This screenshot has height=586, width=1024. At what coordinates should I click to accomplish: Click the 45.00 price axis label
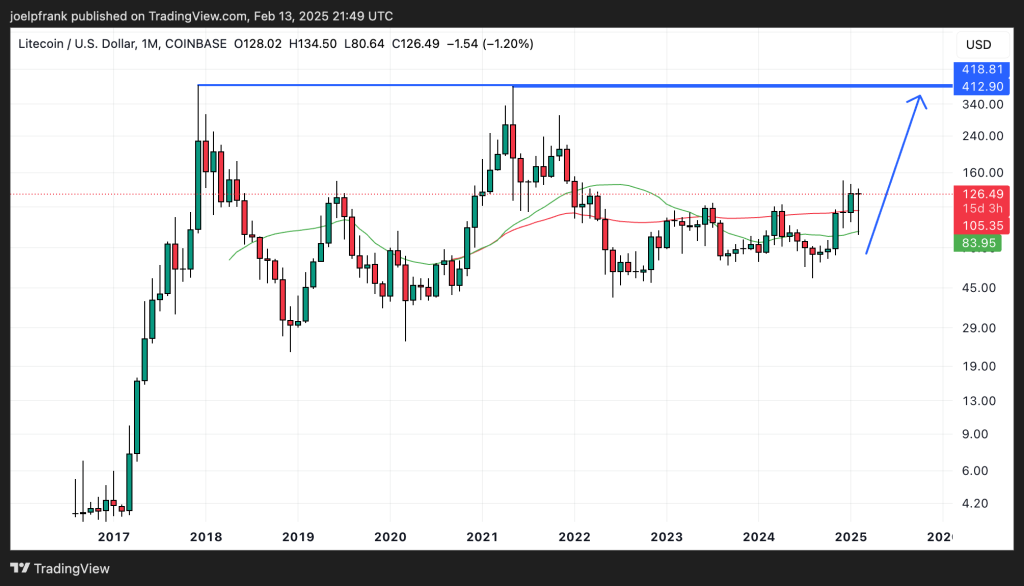pyautogui.click(x=978, y=287)
